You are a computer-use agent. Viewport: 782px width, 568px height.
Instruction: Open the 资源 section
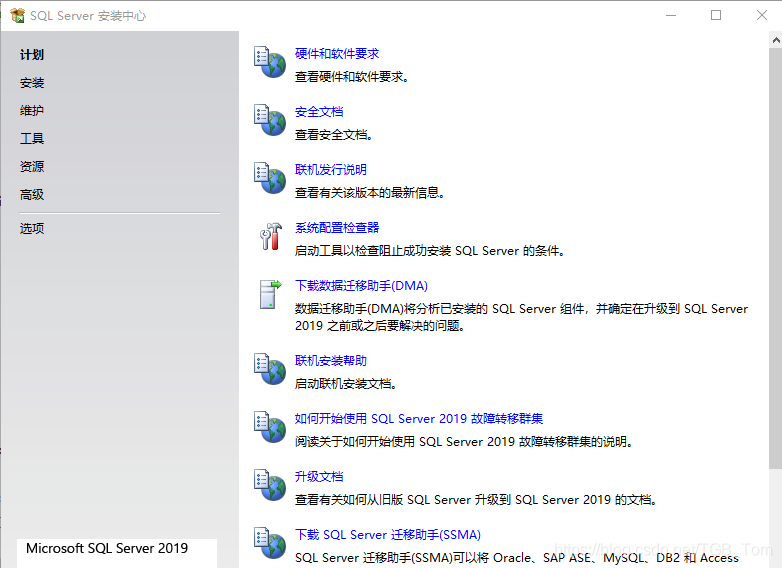click(32, 167)
